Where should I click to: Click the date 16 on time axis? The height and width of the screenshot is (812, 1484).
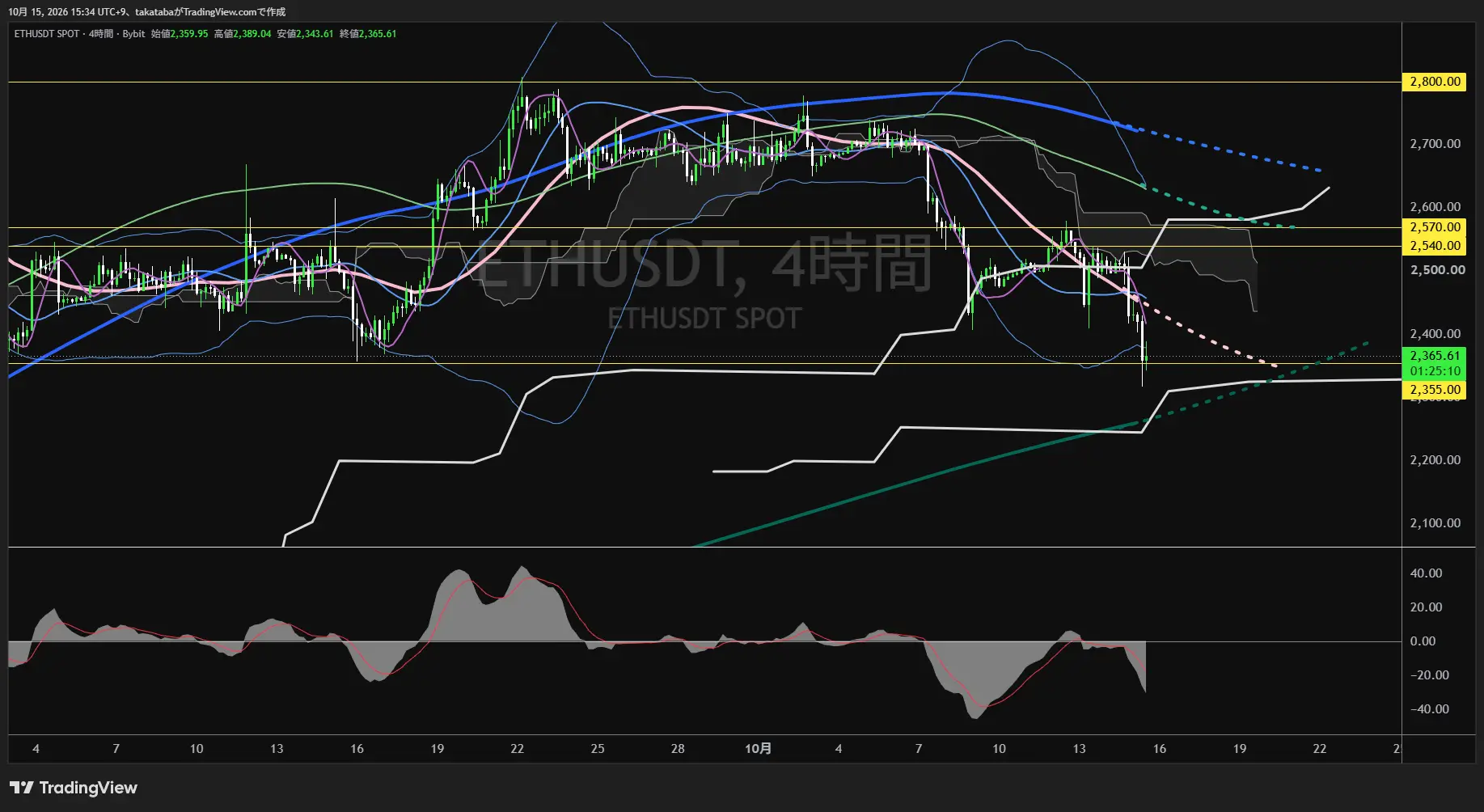point(1160,749)
